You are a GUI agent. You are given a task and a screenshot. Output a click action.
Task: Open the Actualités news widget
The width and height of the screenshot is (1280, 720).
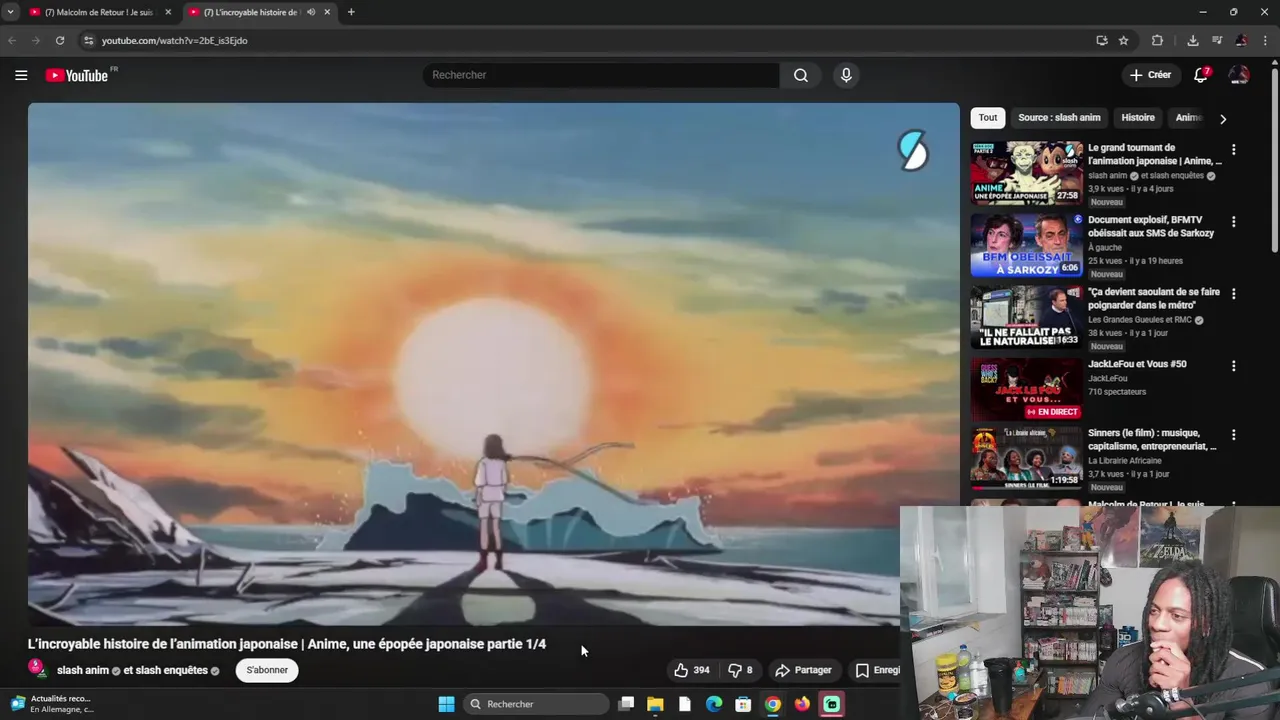tap(52, 704)
